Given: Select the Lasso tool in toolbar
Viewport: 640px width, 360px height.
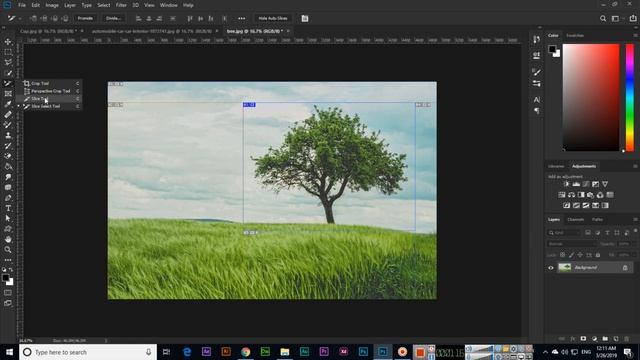Looking at the screenshot, I should [x=8, y=62].
